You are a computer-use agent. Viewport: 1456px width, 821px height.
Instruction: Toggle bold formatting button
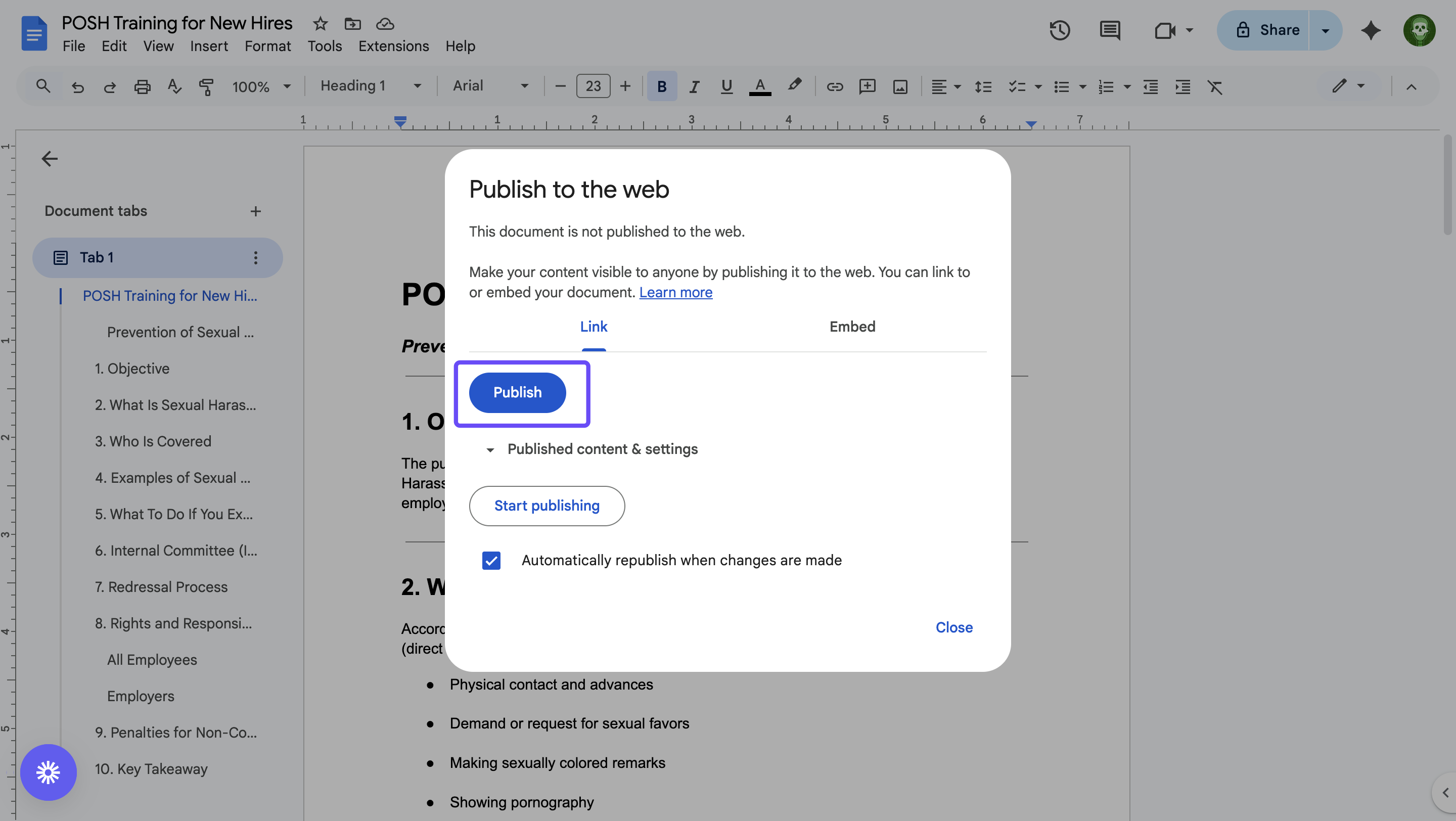pyautogui.click(x=661, y=86)
